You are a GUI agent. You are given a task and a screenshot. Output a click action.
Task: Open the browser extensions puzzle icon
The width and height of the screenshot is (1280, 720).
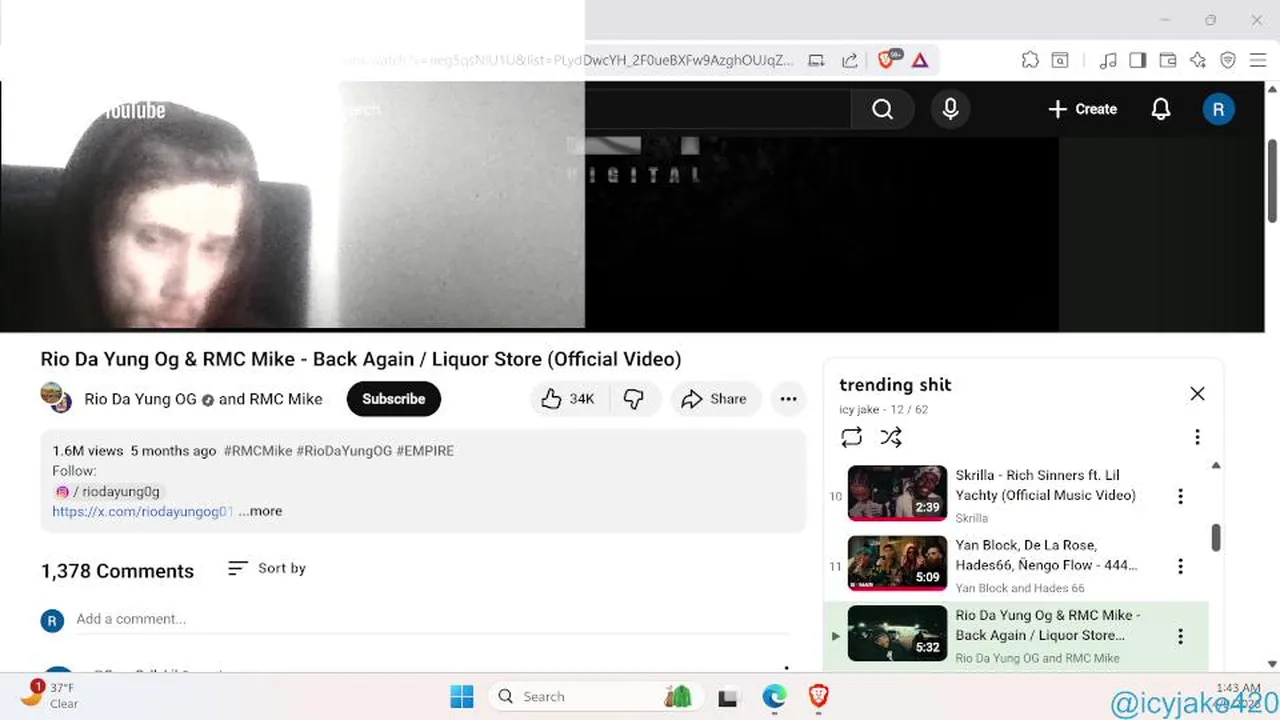tap(1030, 60)
